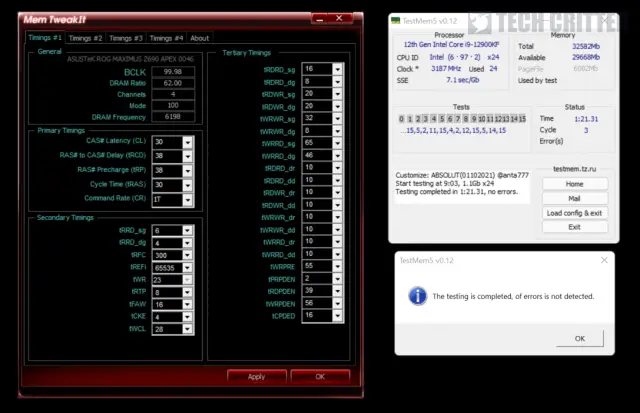
Task: Expand the tCKE dropdown arrow
Action: (187, 317)
